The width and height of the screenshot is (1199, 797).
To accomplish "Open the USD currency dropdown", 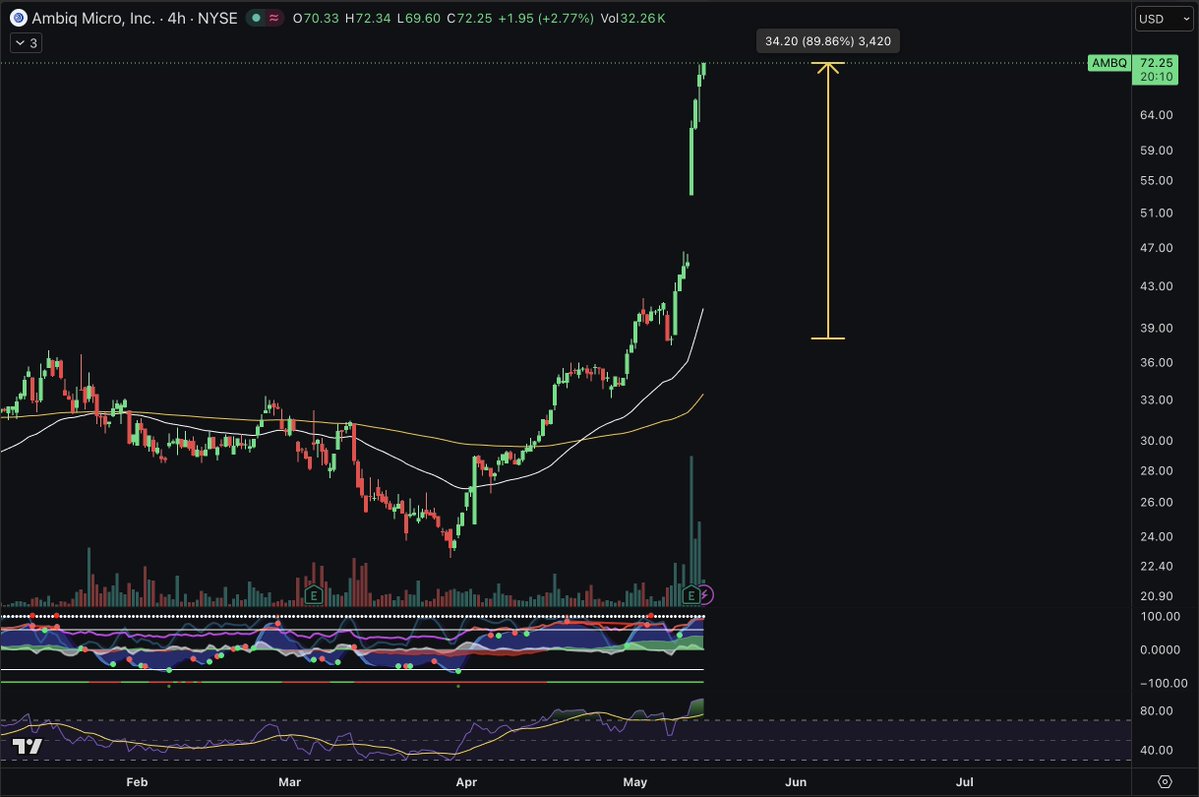I will 1164,19.
